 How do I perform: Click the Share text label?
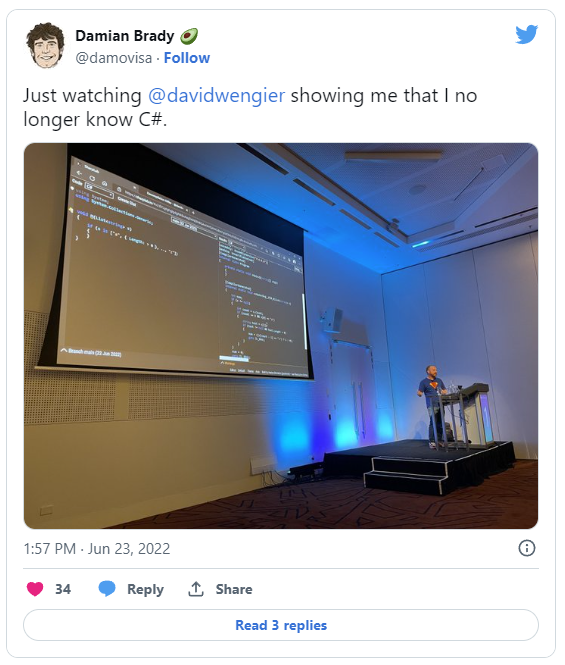(x=234, y=589)
